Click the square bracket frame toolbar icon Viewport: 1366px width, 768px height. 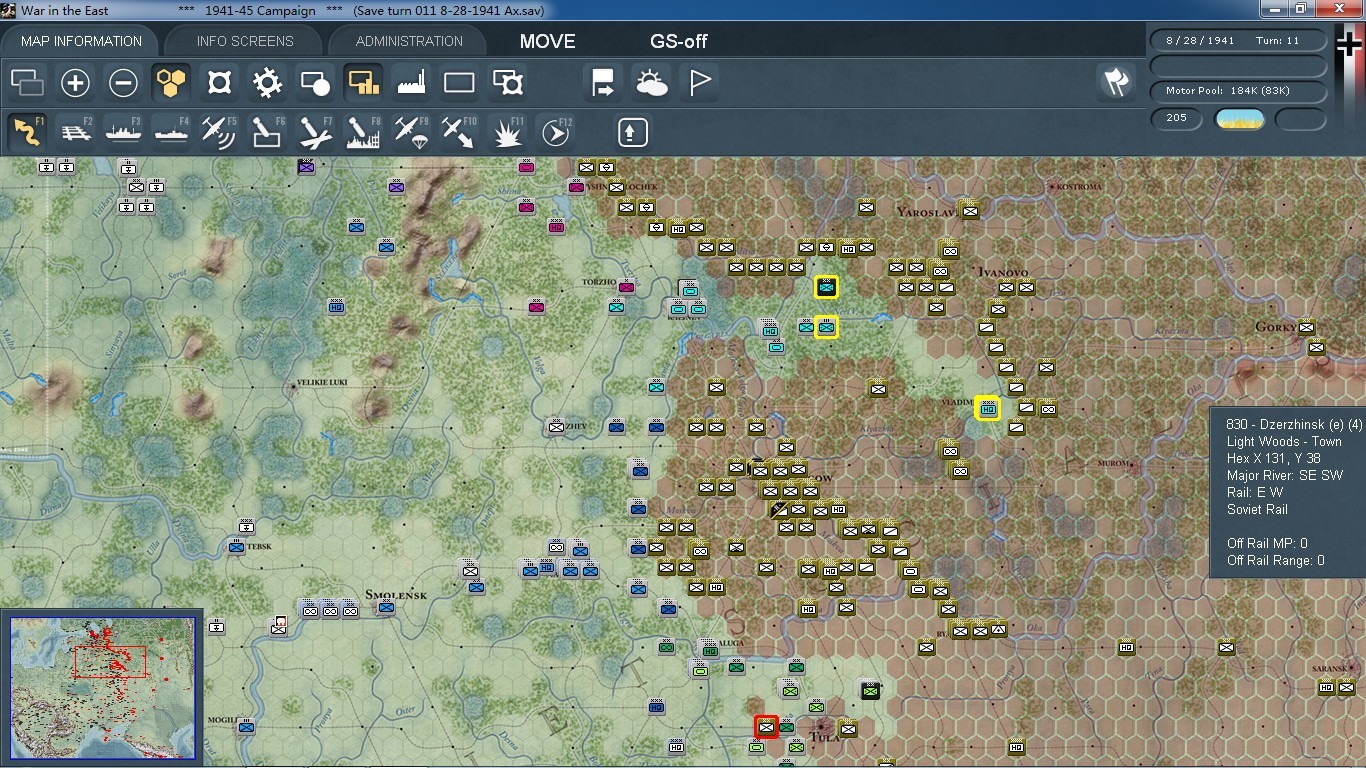[x=220, y=82]
